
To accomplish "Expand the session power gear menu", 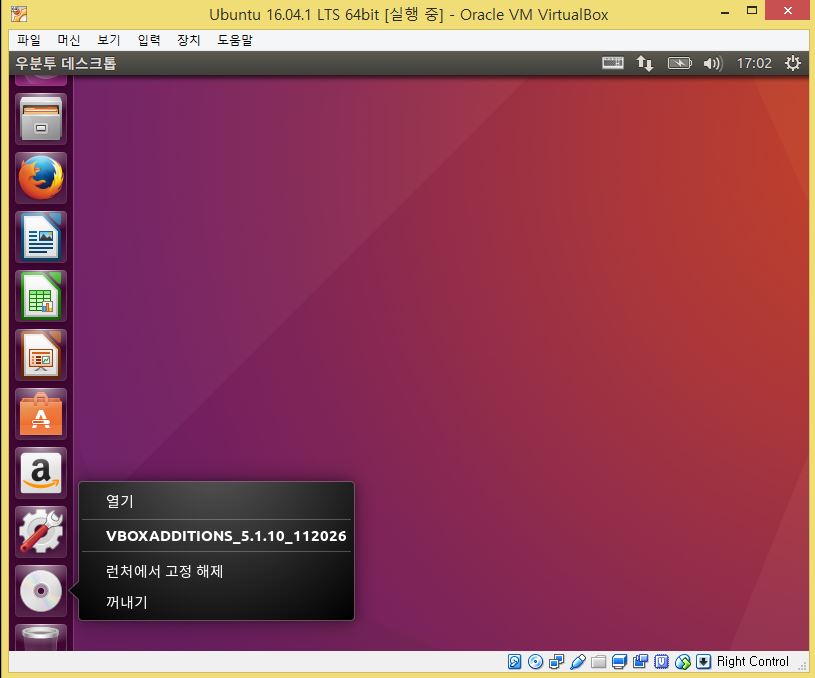I will (793, 63).
